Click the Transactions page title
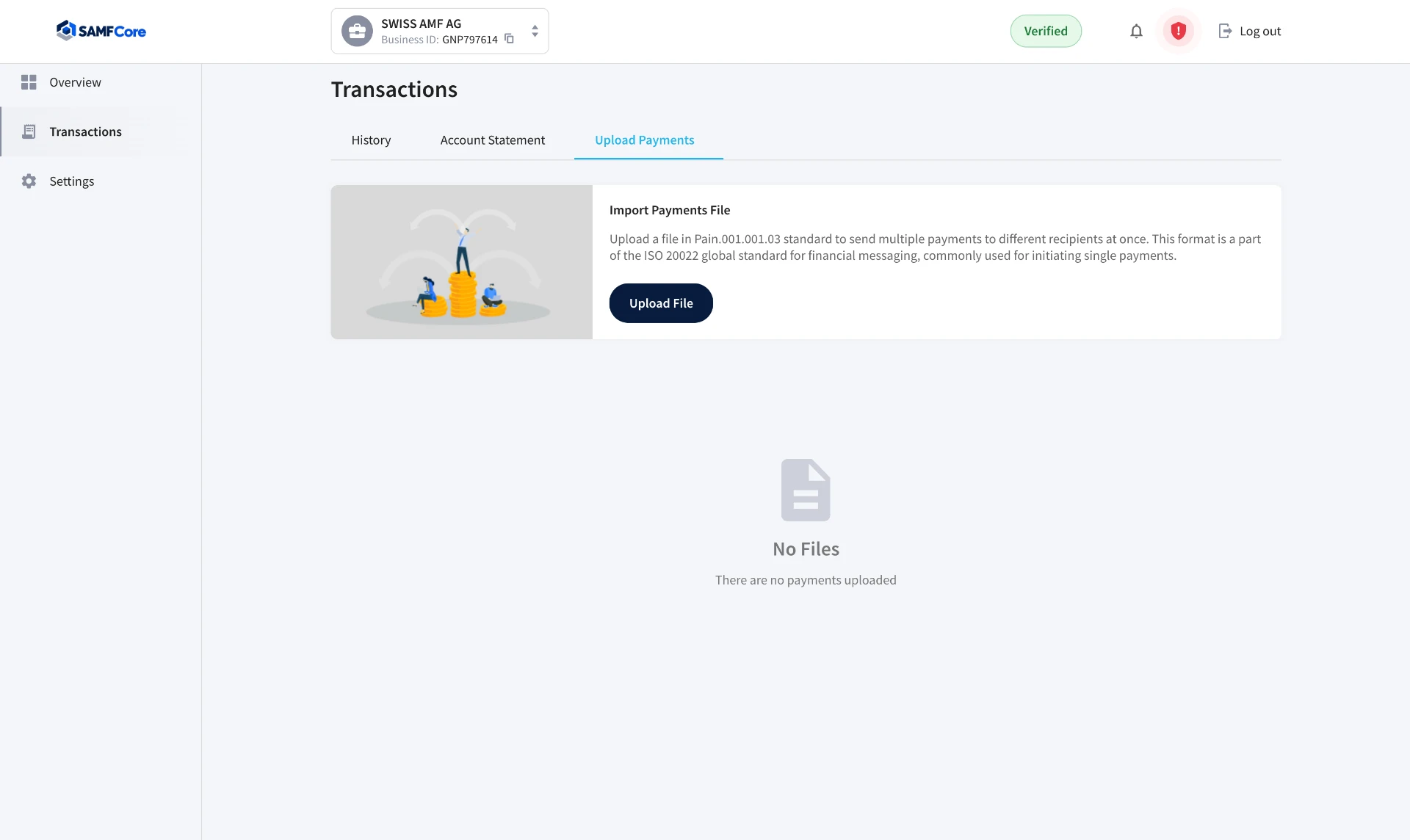The image size is (1410, 840). [x=394, y=89]
